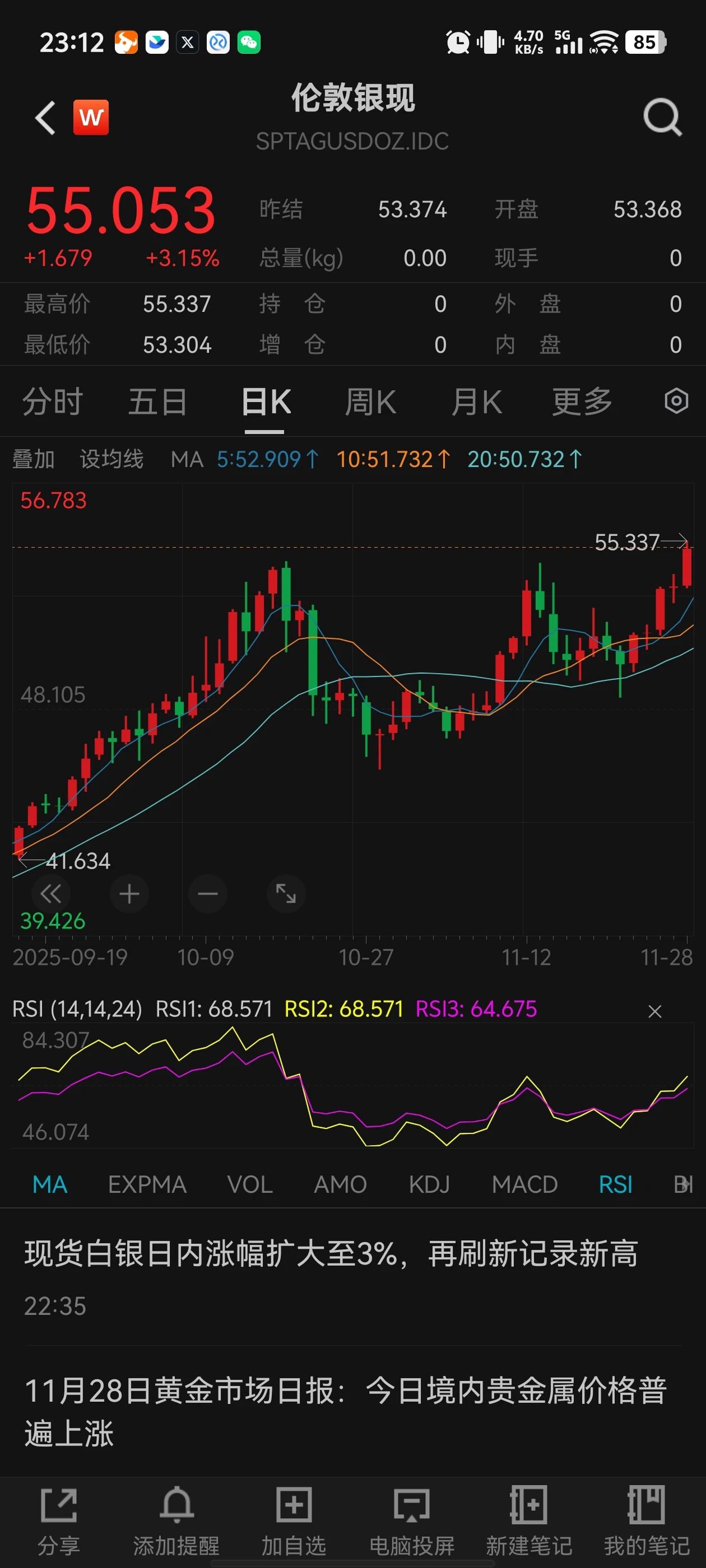The height and width of the screenshot is (1568, 706).
Task: Open the 更多 periods menu
Action: pos(582,402)
